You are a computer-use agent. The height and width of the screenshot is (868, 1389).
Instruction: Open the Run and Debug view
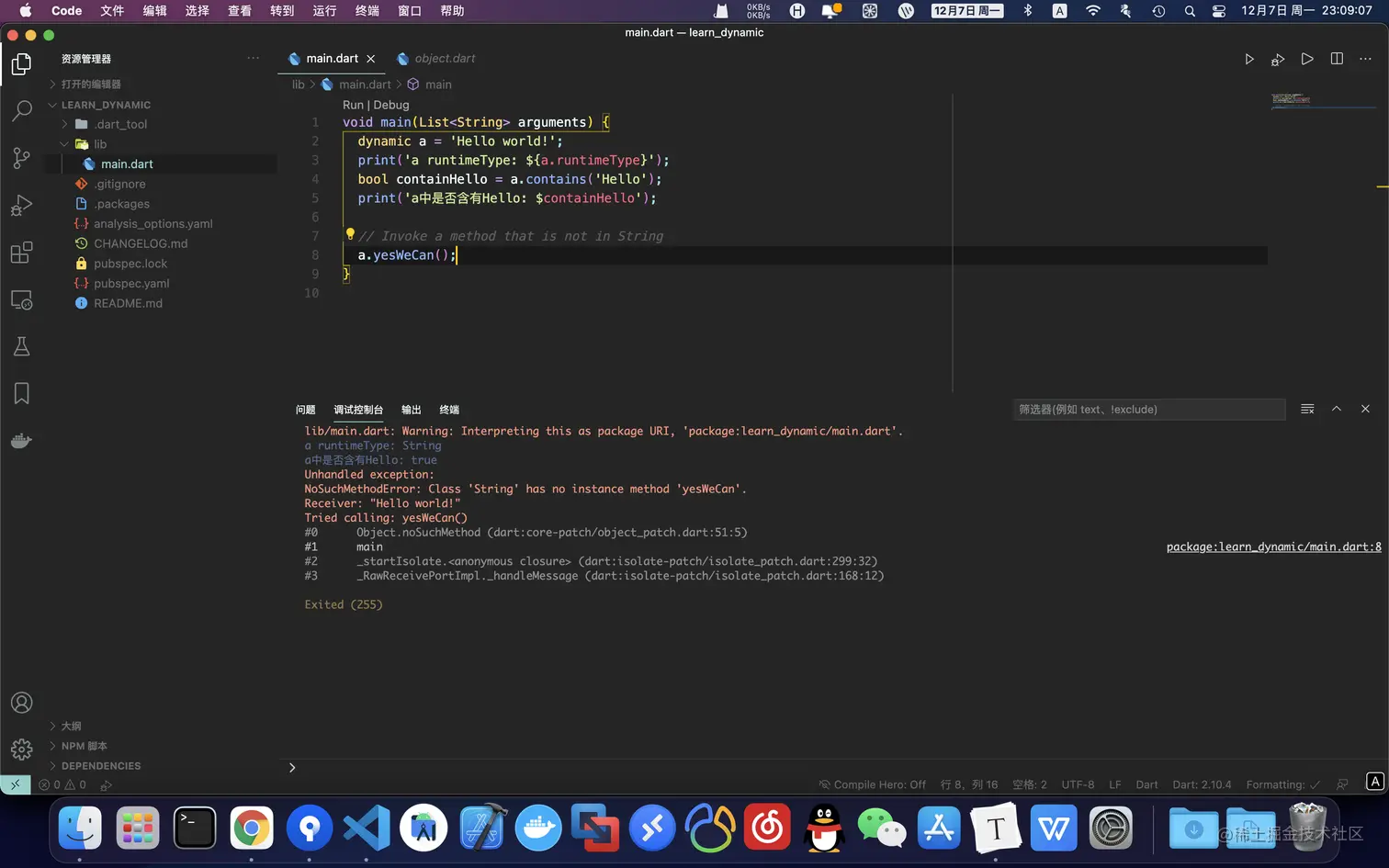coord(21,205)
